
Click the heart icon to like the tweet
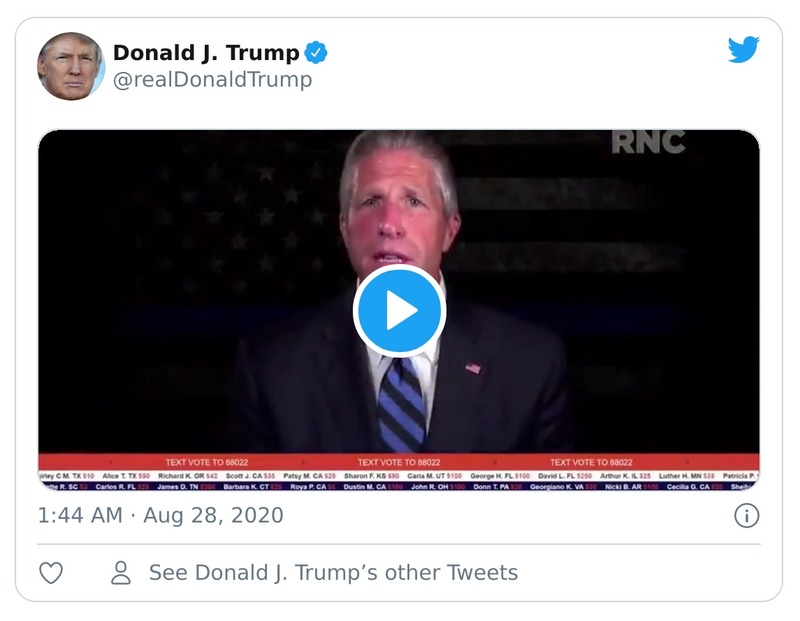click(50, 573)
